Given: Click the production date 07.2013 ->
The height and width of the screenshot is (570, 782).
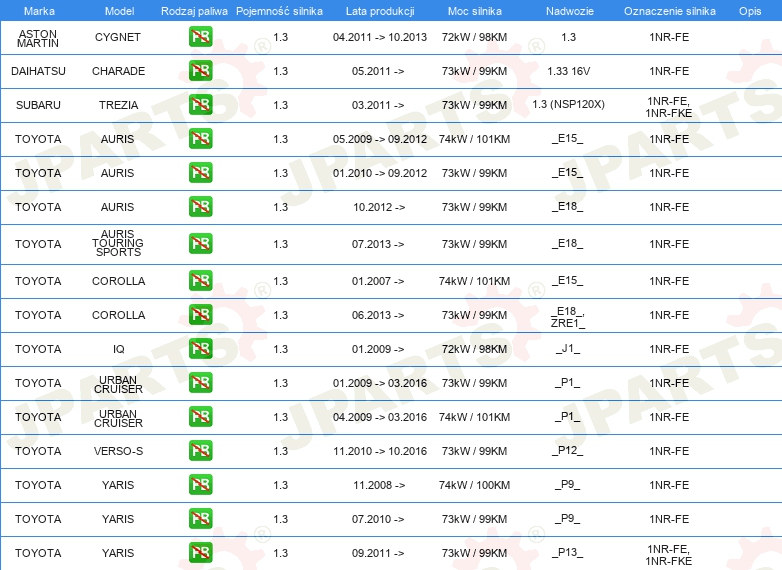Looking at the screenshot, I should 378,244.
